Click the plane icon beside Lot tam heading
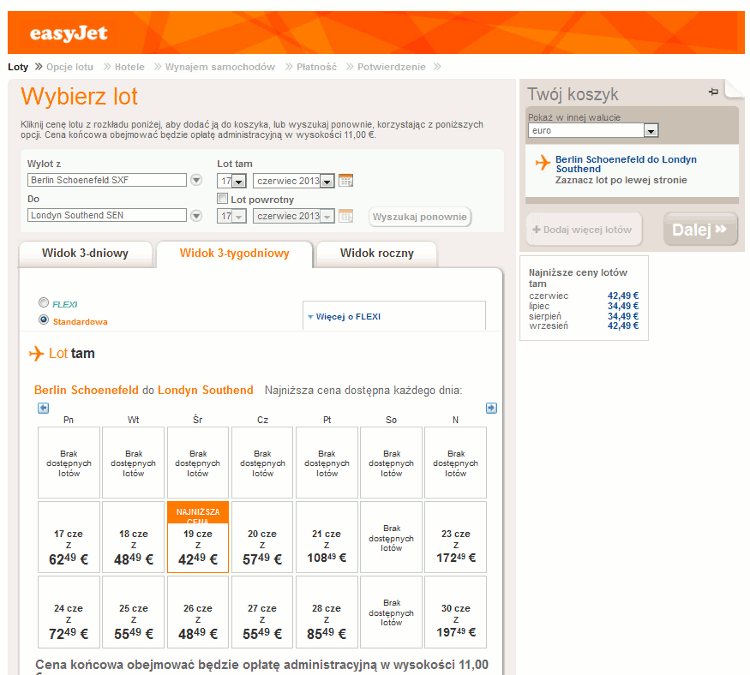The width and height of the screenshot is (750, 675). coord(36,354)
